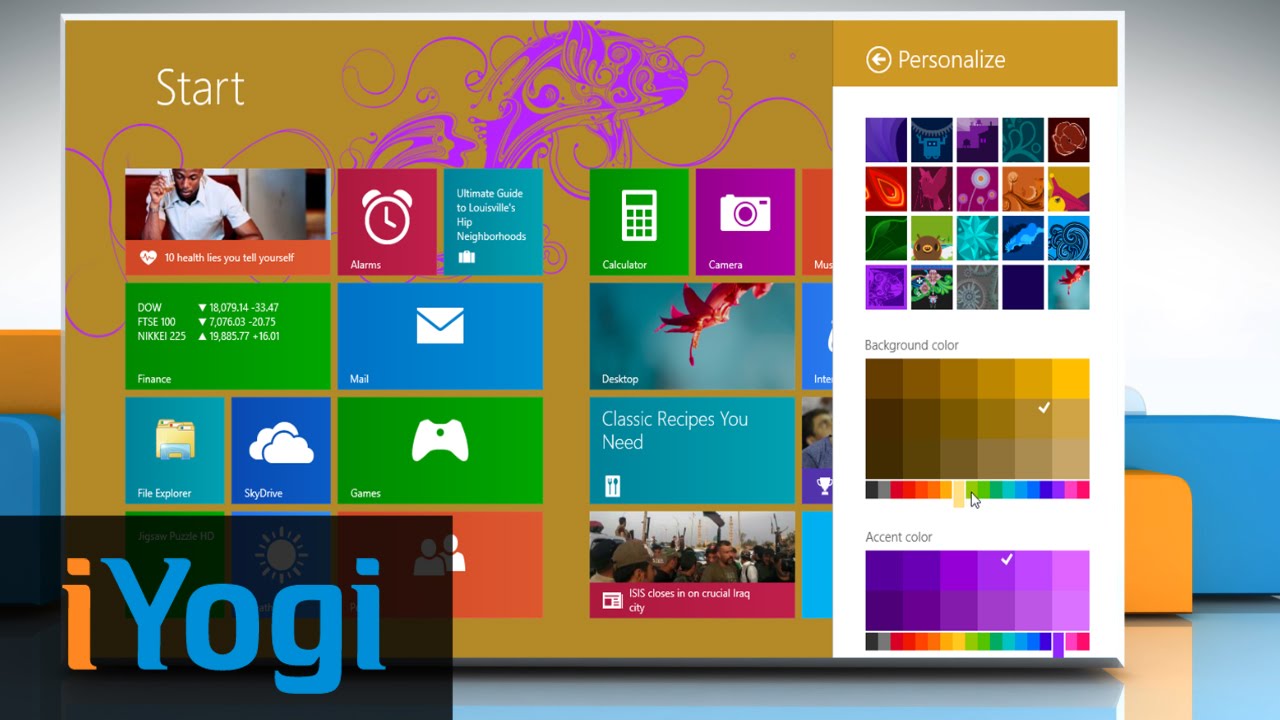Launch the Calculator tile

pyautogui.click(x=639, y=222)
